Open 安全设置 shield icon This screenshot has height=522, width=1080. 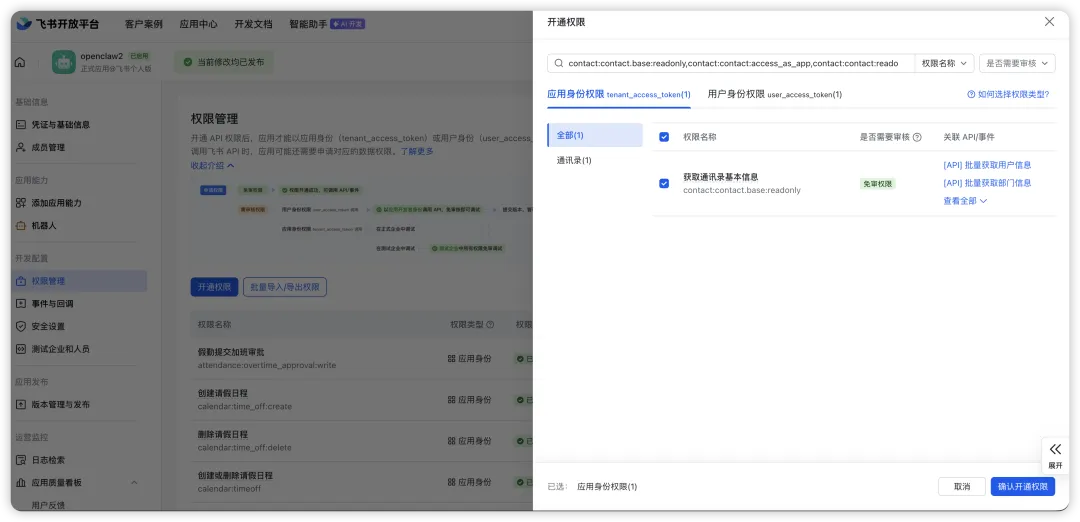tap(21, 326)
